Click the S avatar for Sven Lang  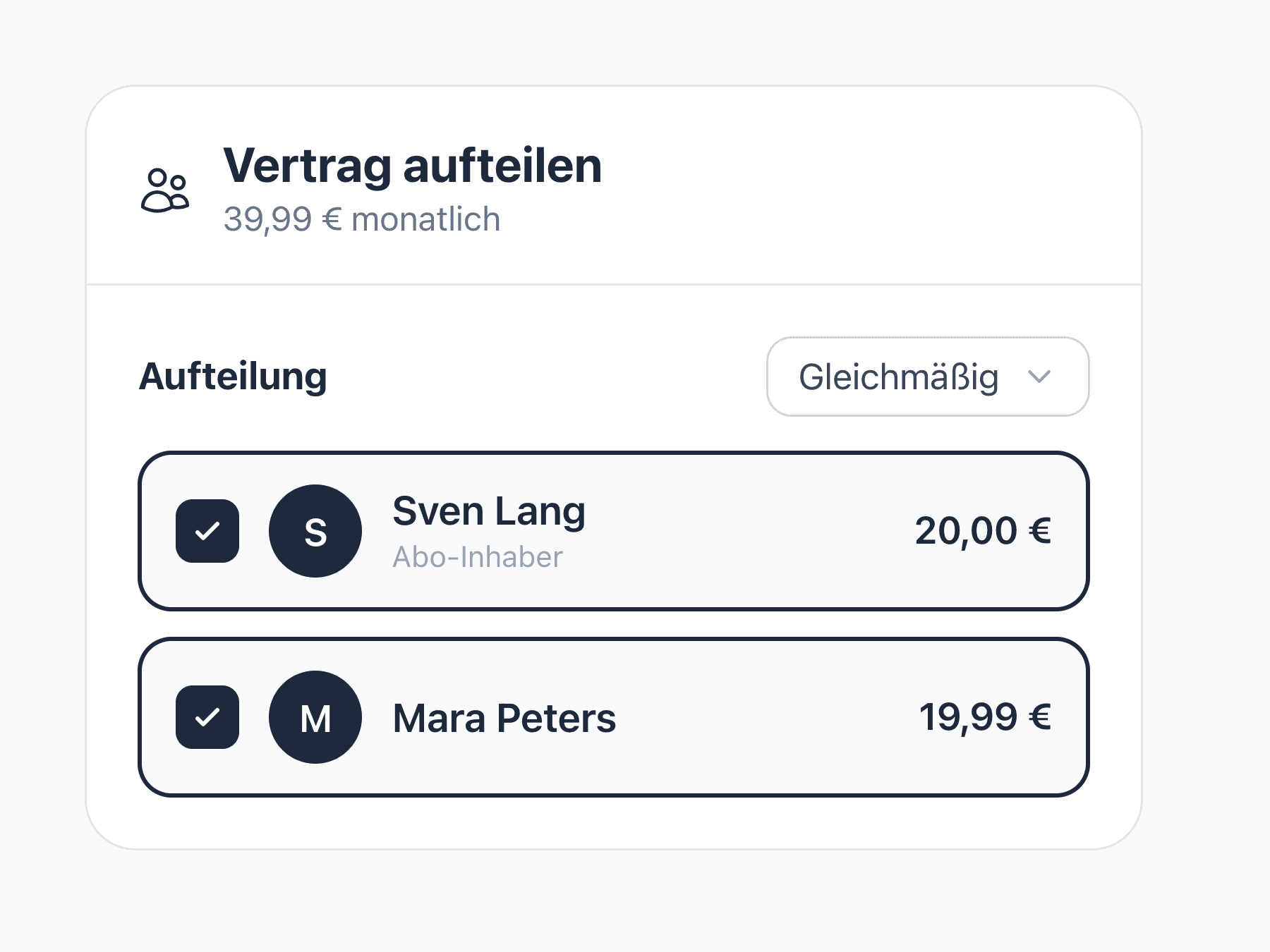[315, 531]
